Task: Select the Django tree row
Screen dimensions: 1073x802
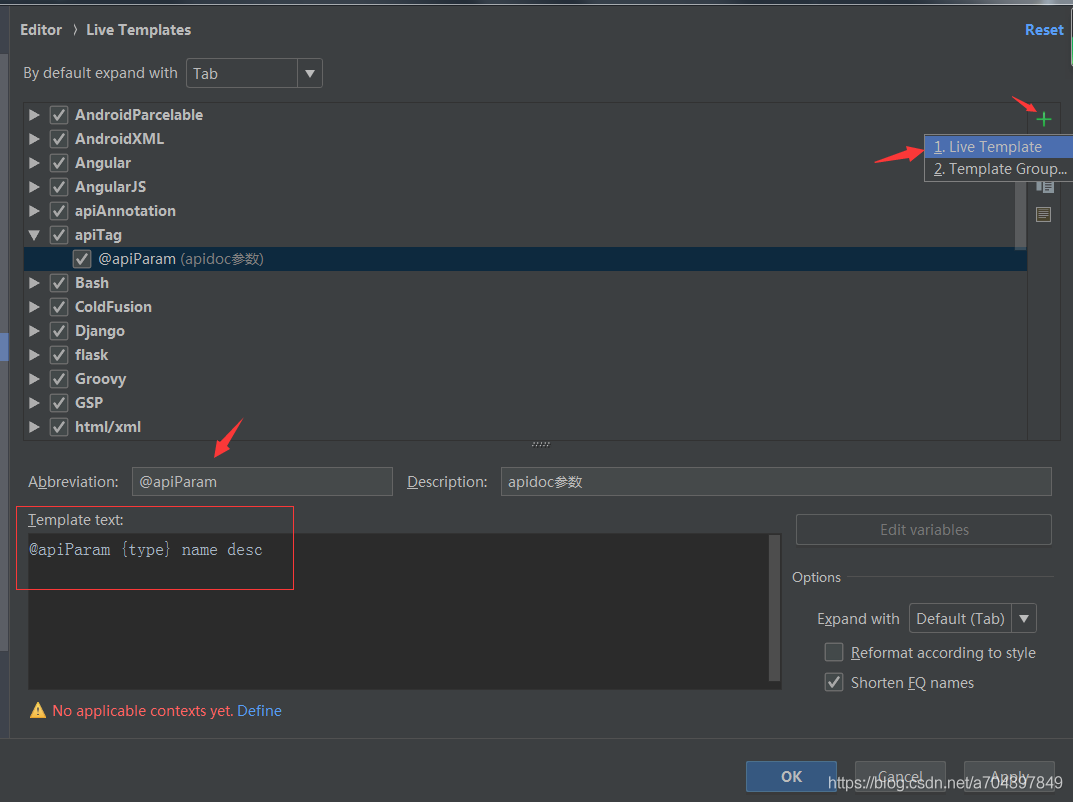Action: pos(525,331)
